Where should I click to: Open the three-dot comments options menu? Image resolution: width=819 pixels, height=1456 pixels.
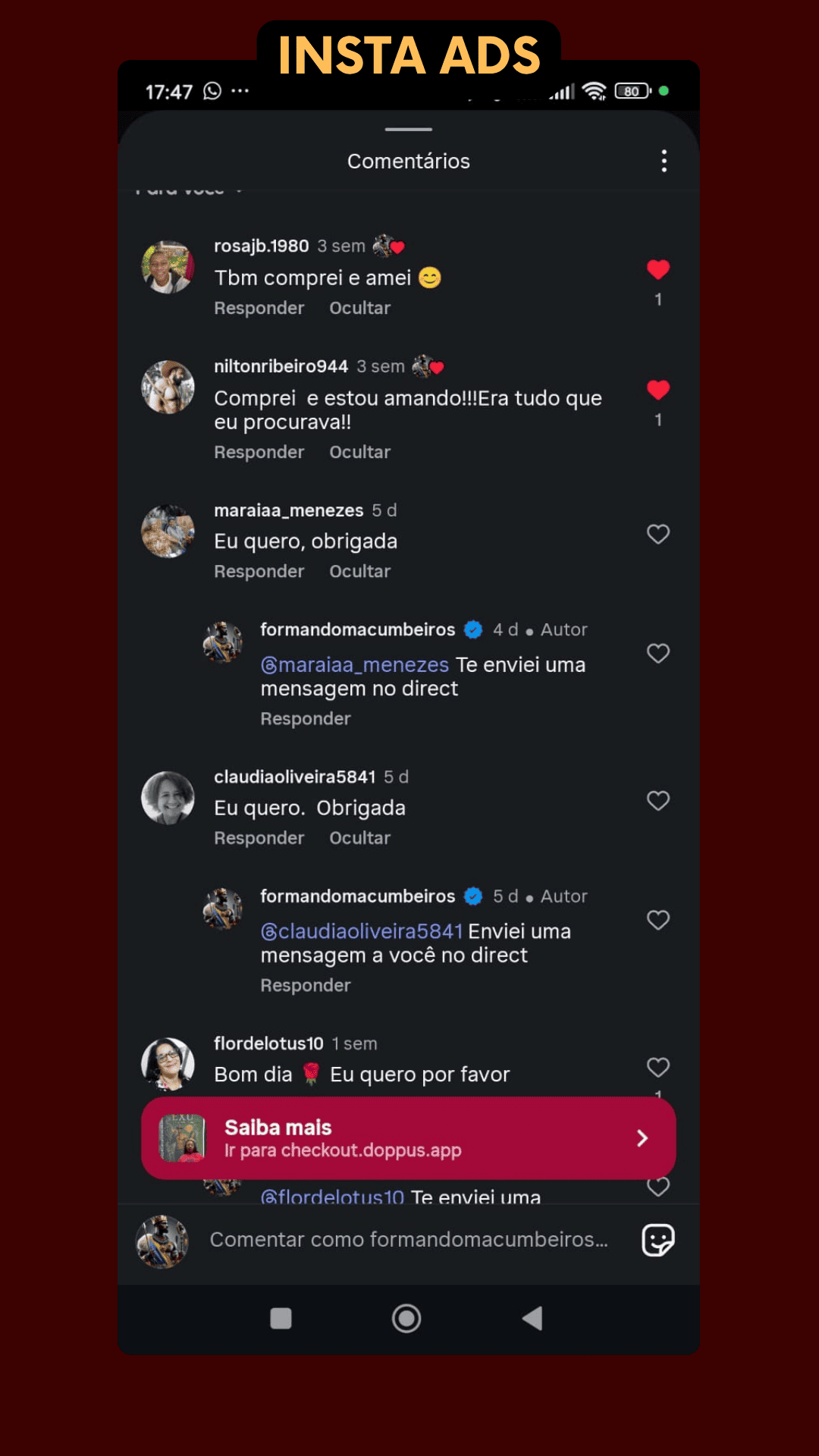(664, 161)
